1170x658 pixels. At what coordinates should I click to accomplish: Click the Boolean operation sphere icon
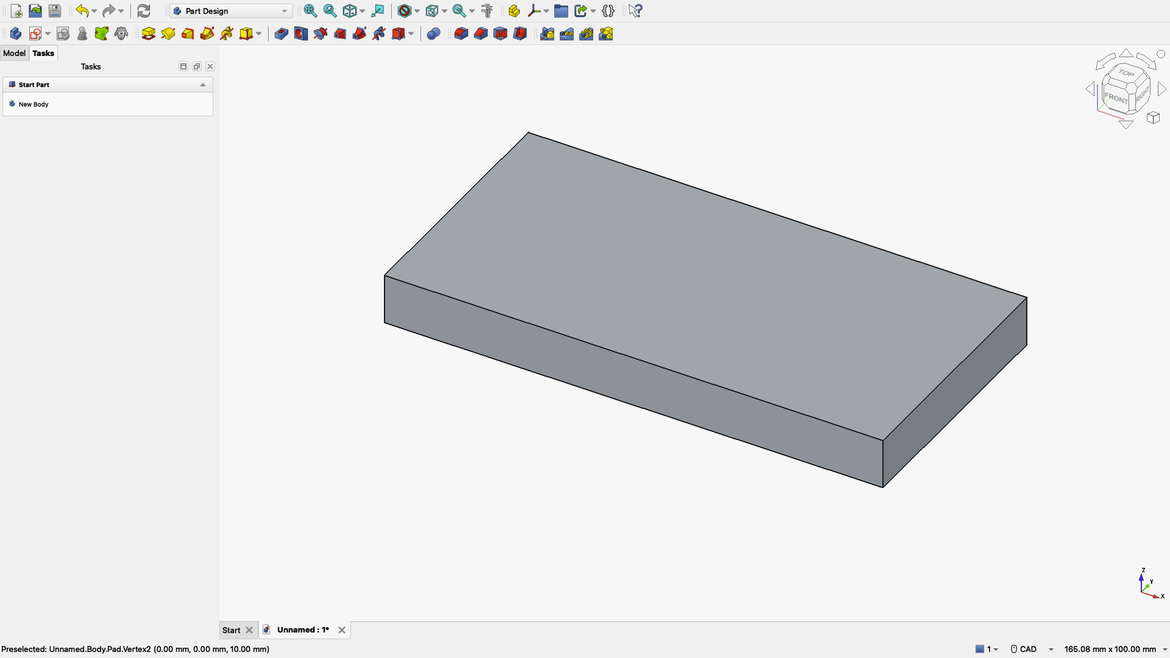433,34
